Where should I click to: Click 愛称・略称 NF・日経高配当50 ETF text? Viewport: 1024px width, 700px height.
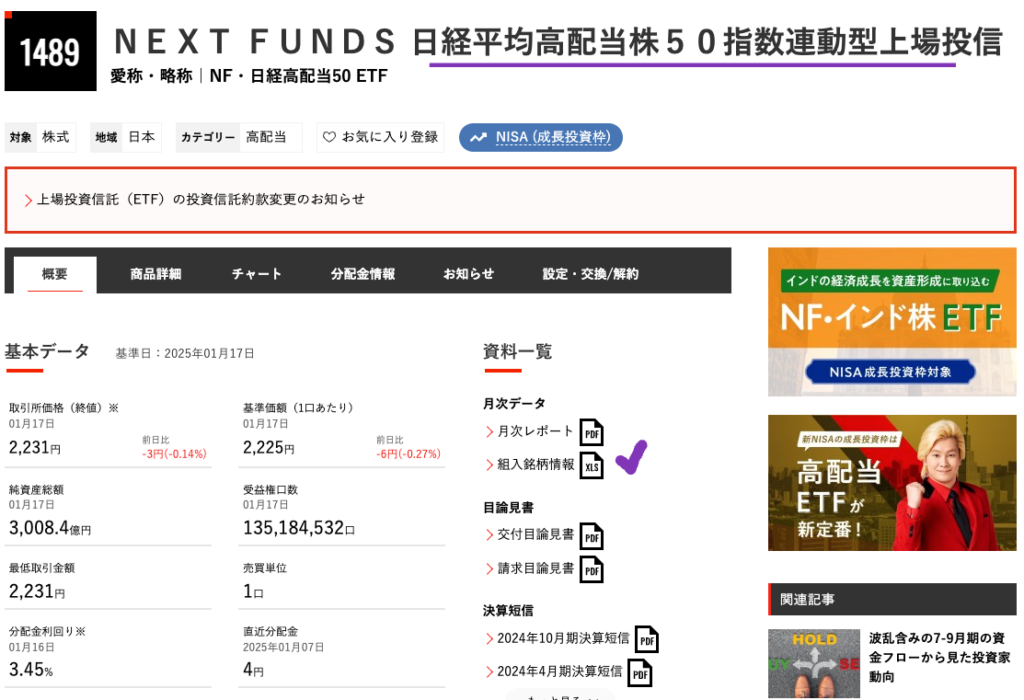tap(249, 76)
